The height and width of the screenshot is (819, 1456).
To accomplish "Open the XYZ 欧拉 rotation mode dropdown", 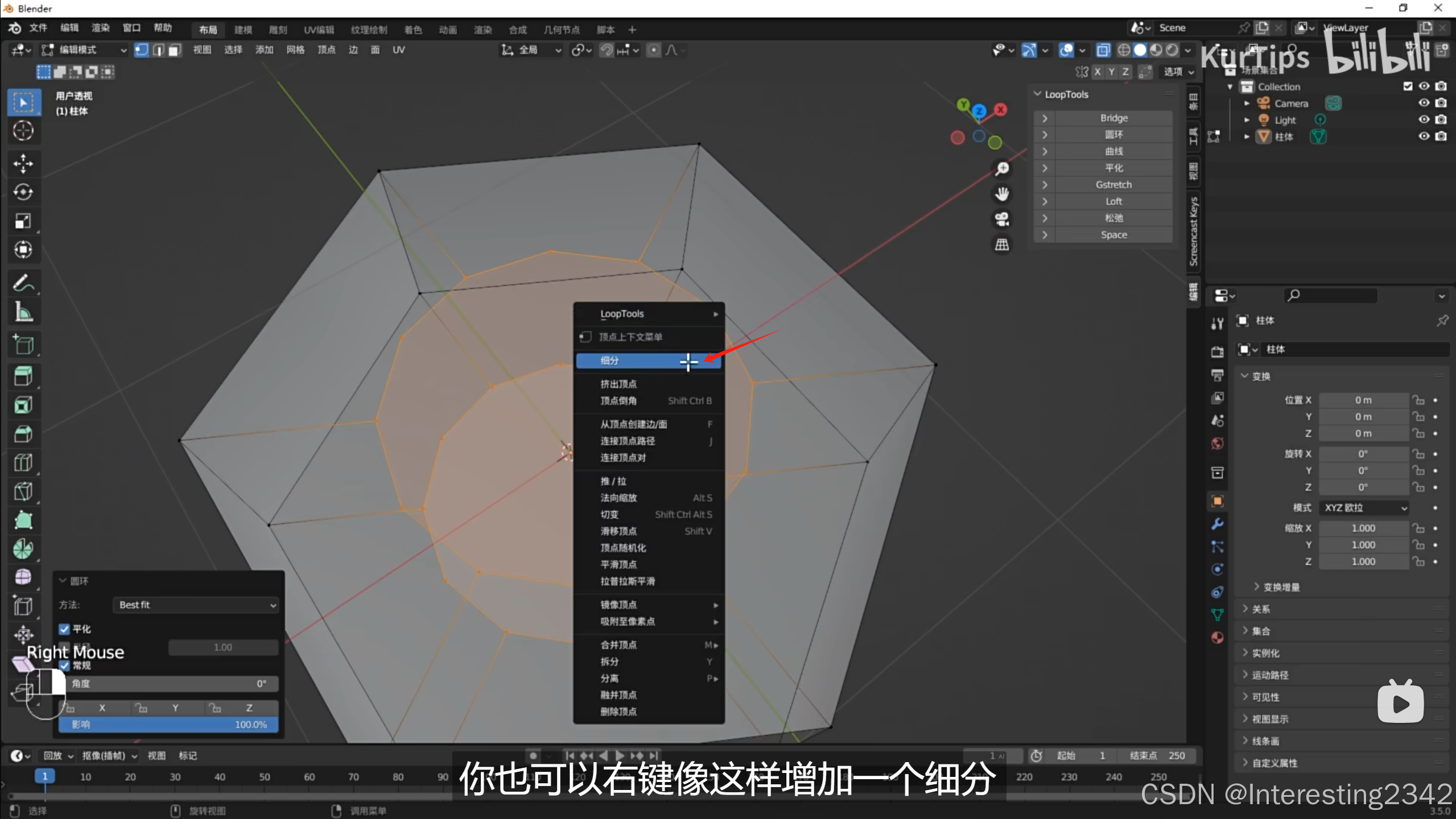I will [1364, 508].
